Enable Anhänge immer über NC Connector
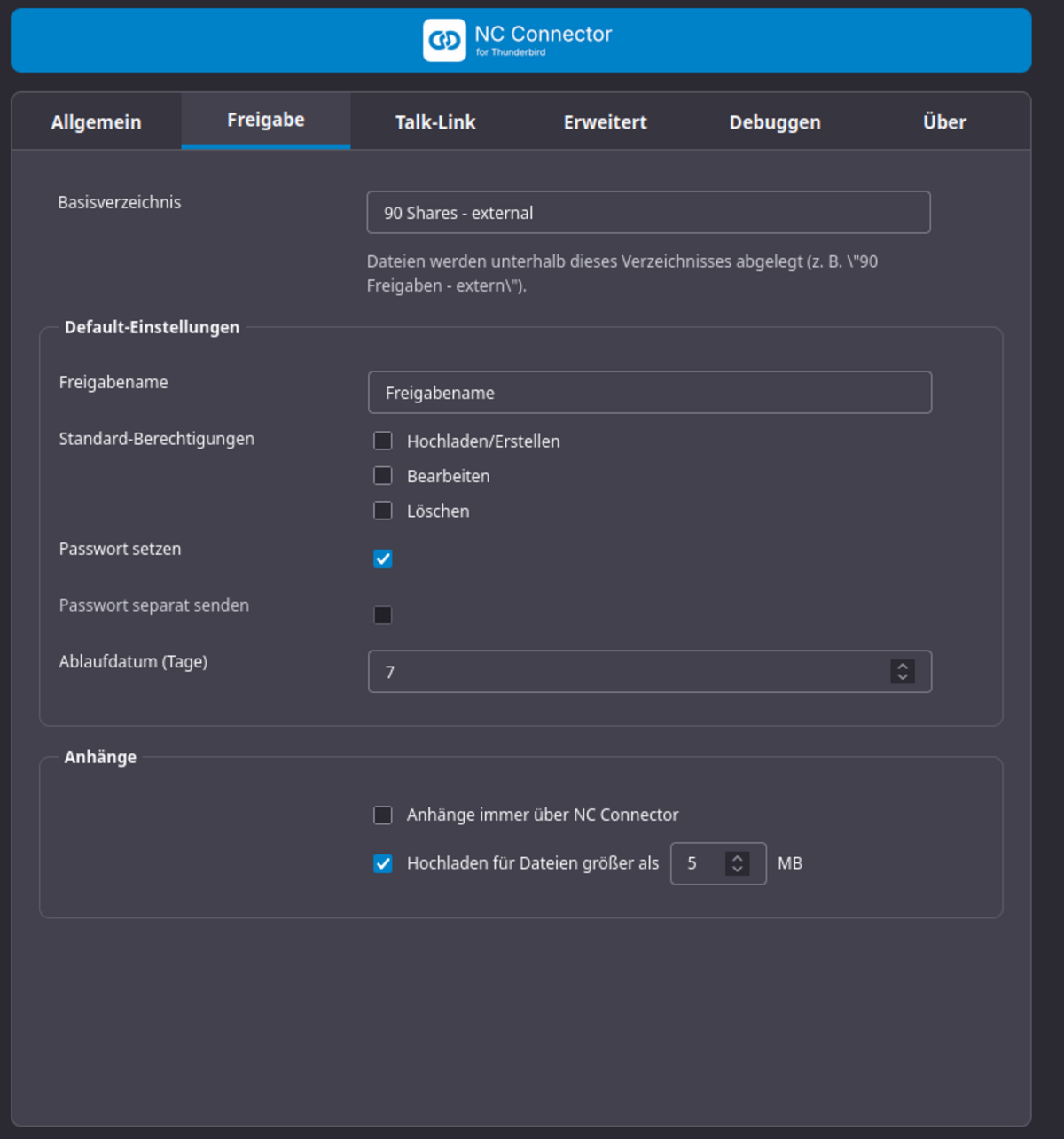Viewport: 1064px width, 1139px height. click(x=383, y=815)
